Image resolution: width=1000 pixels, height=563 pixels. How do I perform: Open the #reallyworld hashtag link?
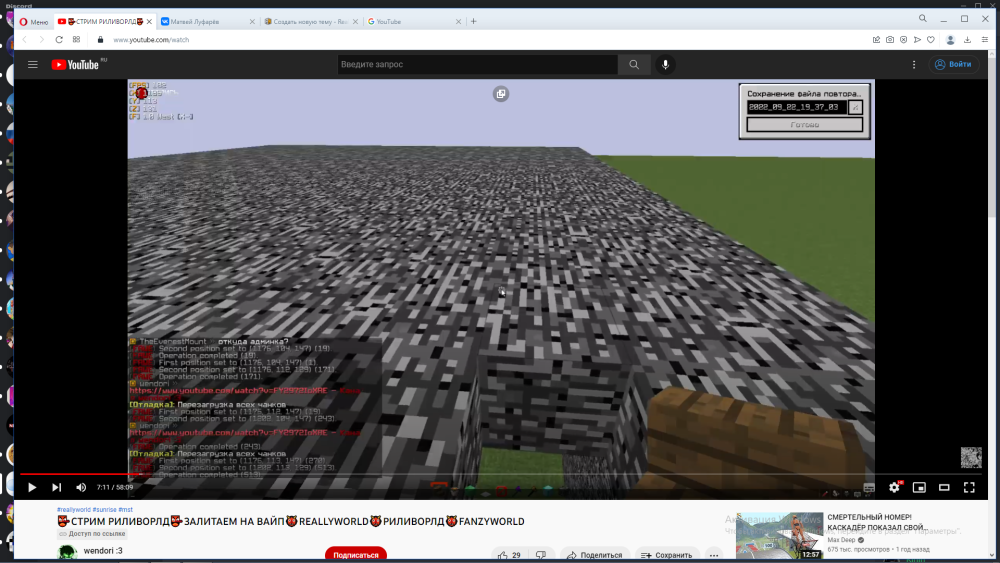coord(73,509)
